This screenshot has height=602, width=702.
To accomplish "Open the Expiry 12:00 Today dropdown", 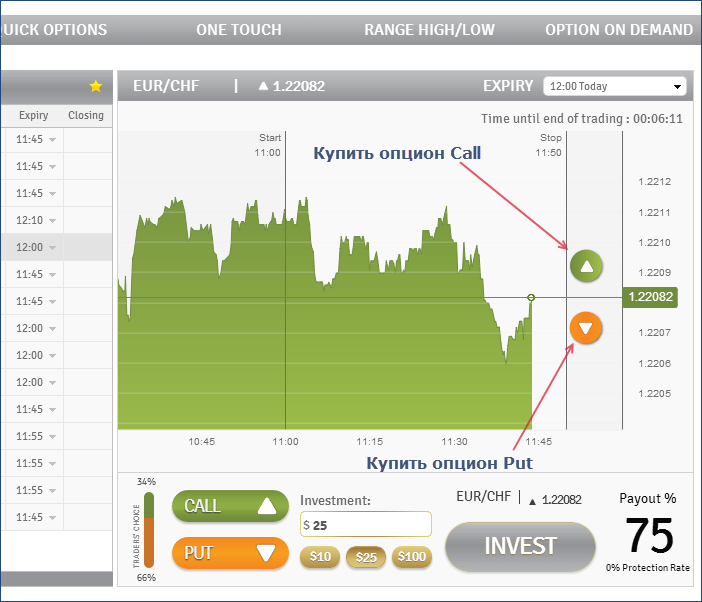I will 614,87.
